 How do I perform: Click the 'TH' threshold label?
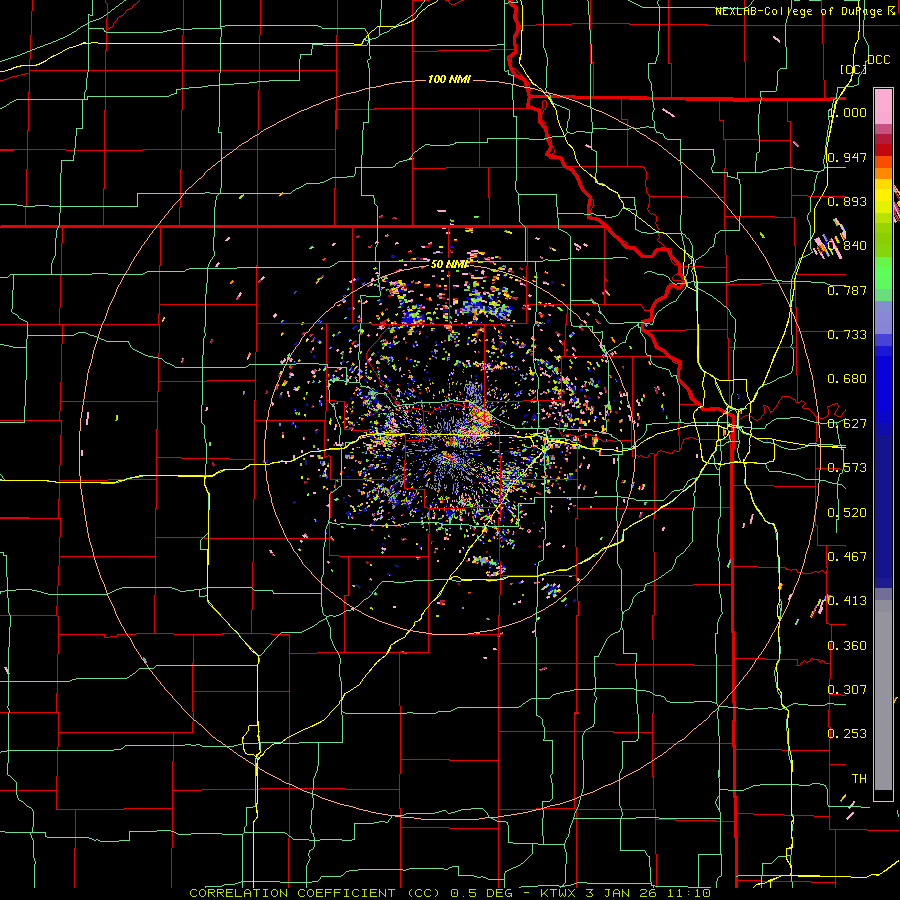[x=859, y=779]
